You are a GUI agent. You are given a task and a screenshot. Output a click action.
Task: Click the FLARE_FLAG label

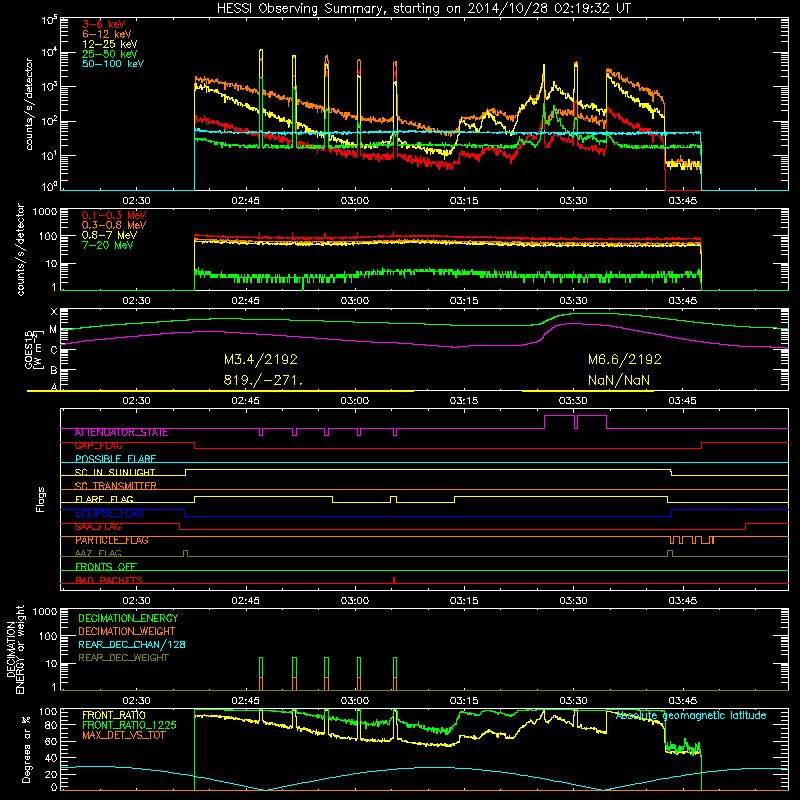click(104, 499)
